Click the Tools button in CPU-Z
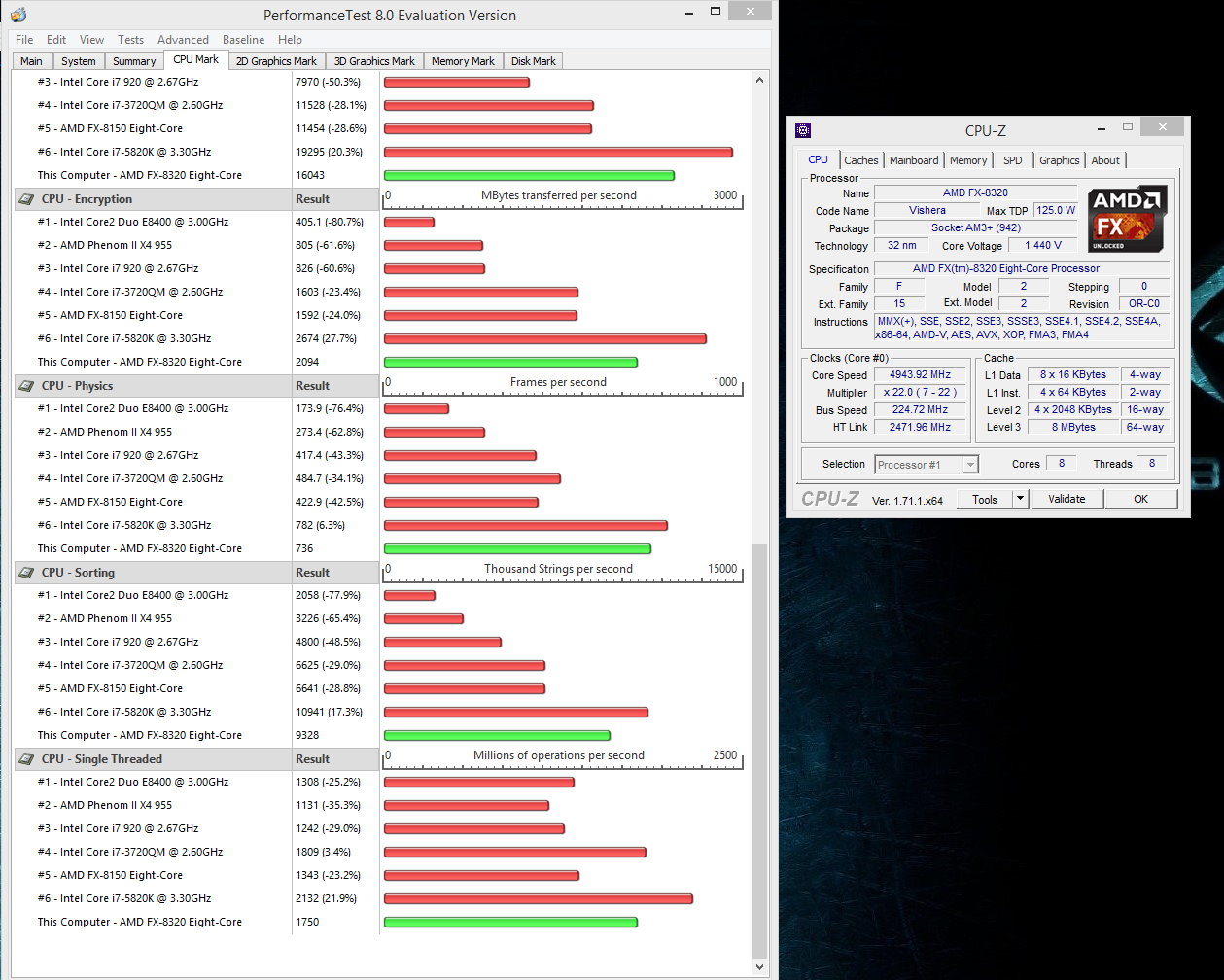This screenshot has height=980, width=1224. [x=985, y=499]
